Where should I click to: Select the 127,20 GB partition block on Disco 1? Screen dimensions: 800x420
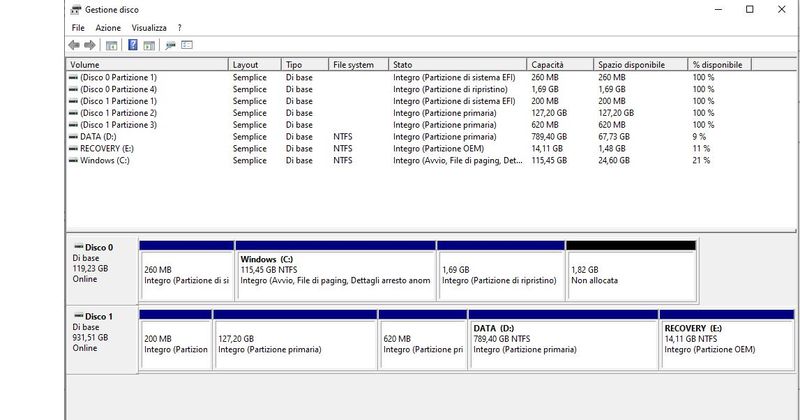(x=295, y=339)
